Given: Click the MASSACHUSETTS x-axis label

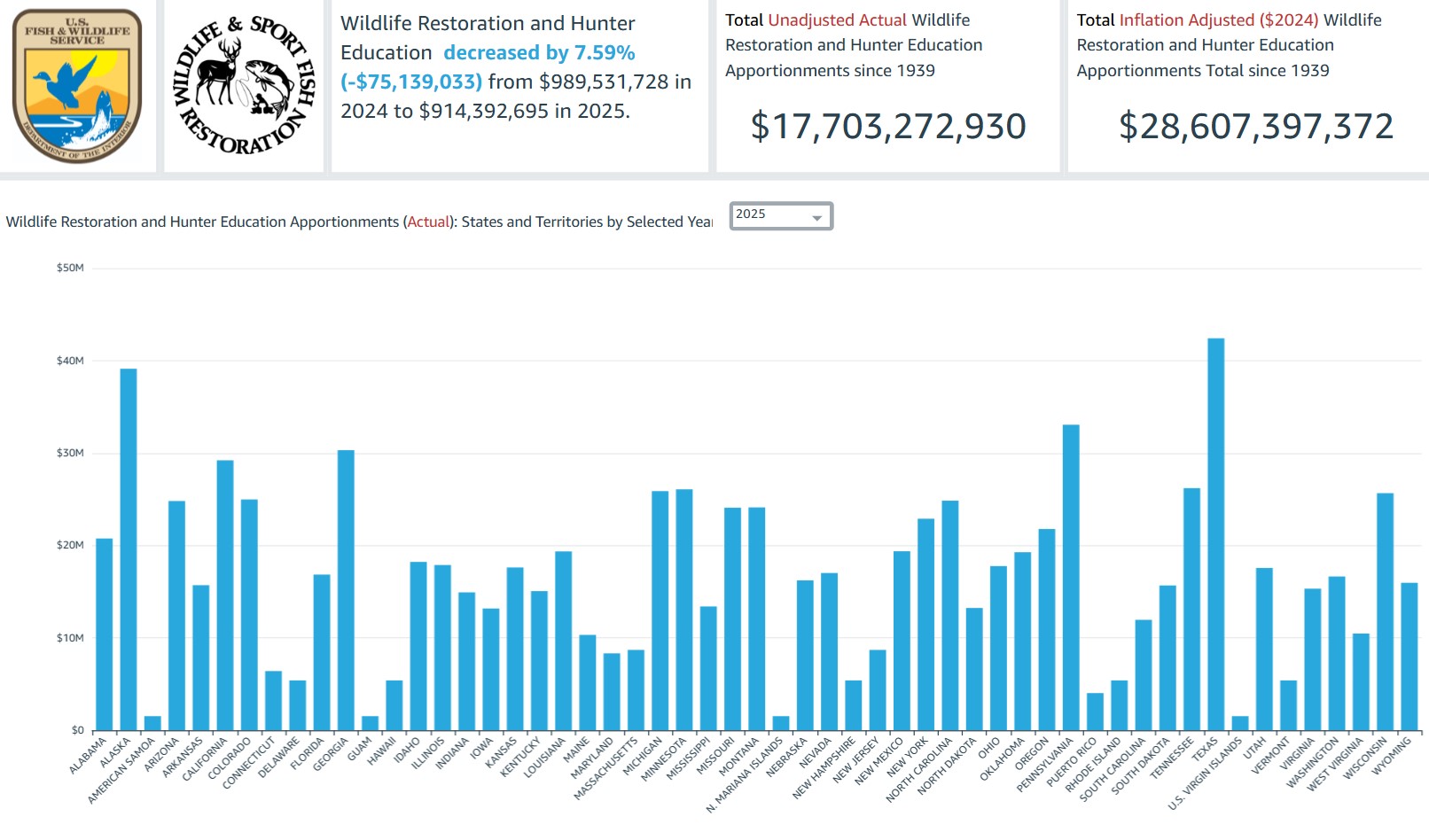Looking at the screenshot, I should point(606,768).
